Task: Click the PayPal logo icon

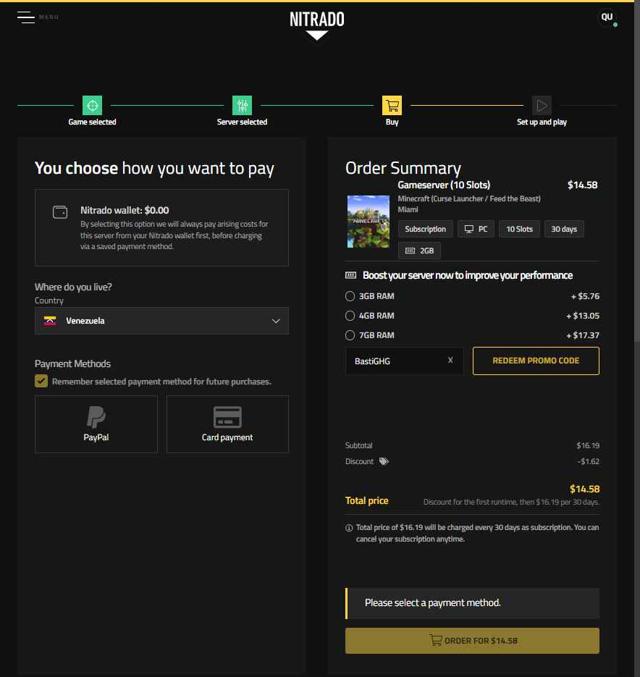Action: [x=96, y=417]
